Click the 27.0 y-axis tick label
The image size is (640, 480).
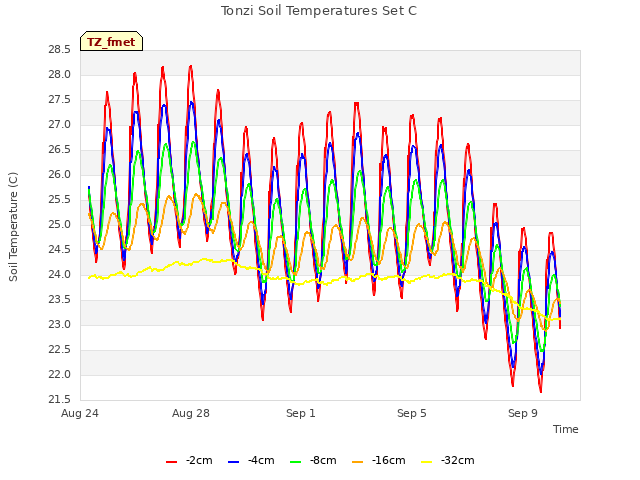click(60, 125)
